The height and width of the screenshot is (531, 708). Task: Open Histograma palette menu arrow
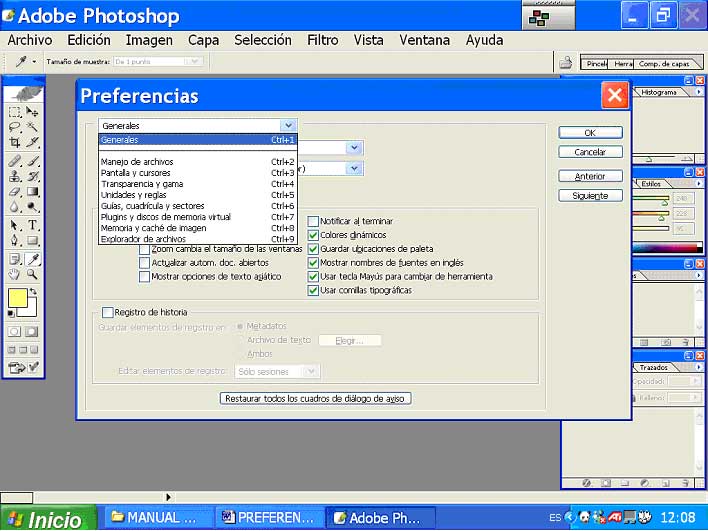(x=699, y=92)
